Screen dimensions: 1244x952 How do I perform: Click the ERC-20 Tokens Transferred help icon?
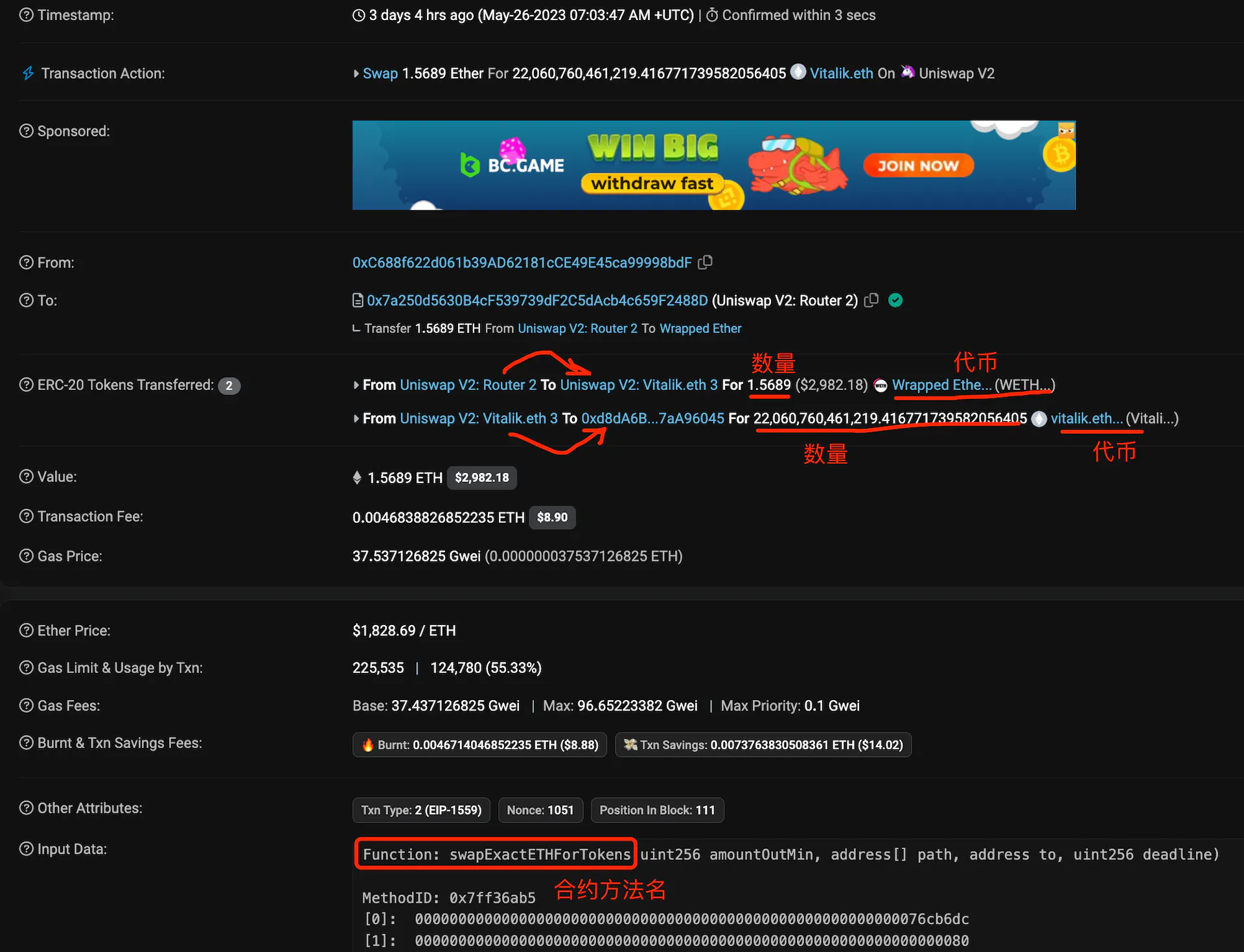pyautogui.click(x=26, y=385)
